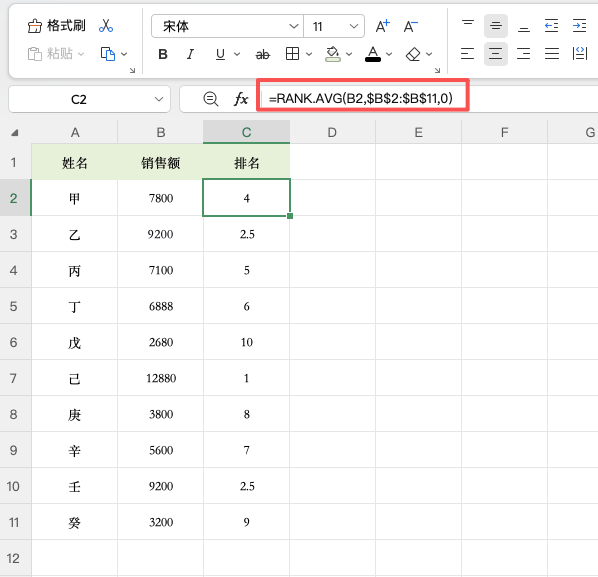Click the Paste (粘贴) clipboard icon
Image resolution: width=598 pixels, height=577 pixels.
coord(35,54)
